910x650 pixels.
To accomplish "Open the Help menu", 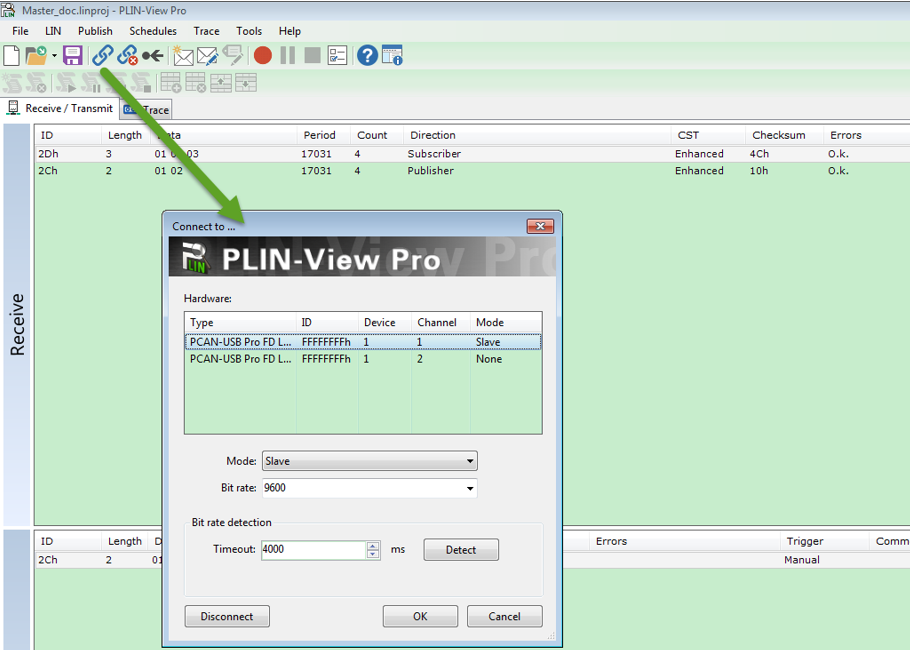I will [290, 31].
